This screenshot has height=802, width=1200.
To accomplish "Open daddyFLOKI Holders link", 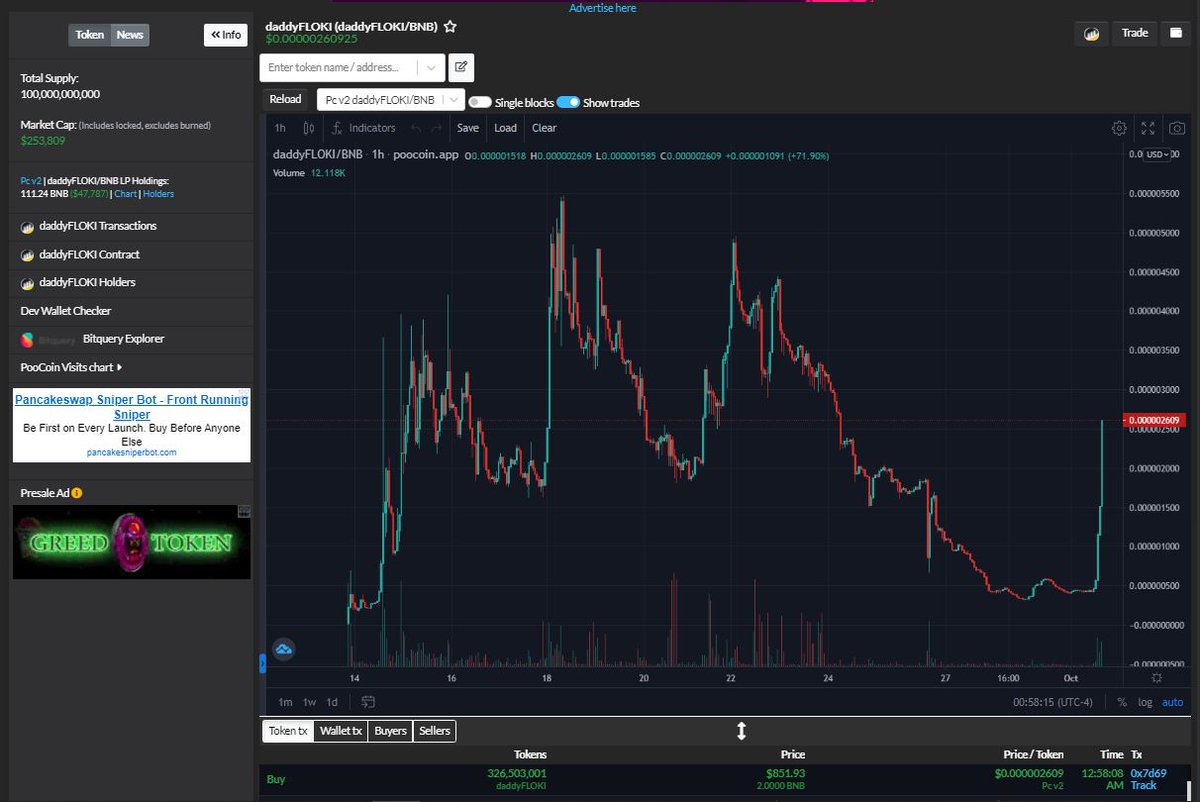I will [x=87, y=282].
